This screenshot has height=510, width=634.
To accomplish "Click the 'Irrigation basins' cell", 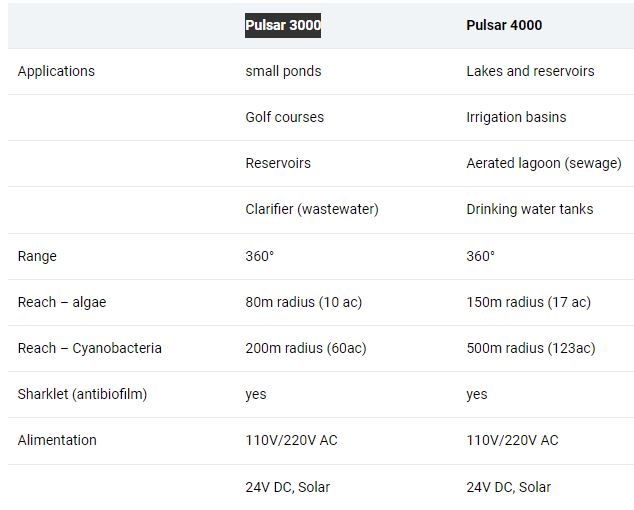I will point(516,117).
